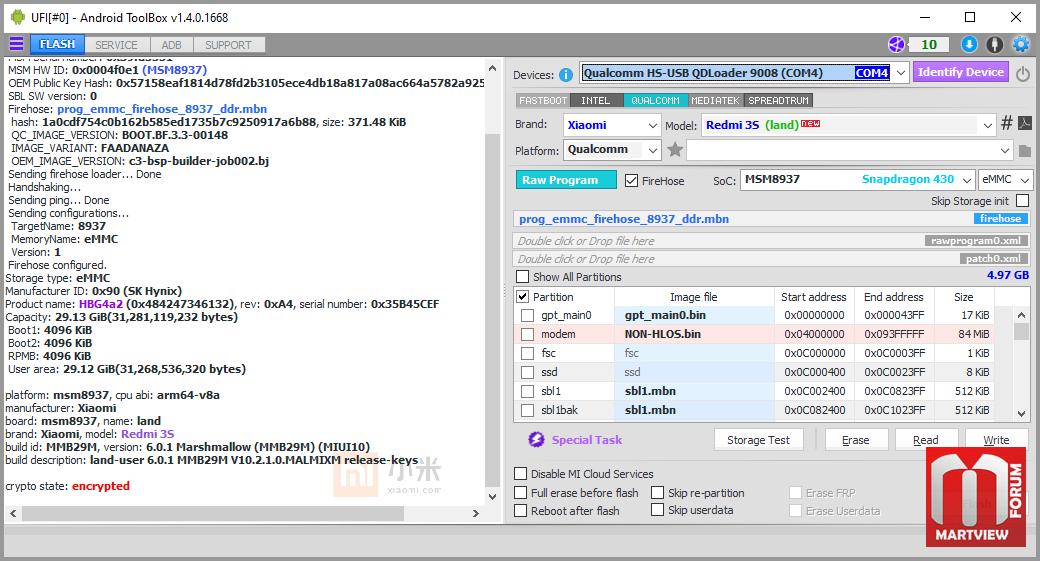Screen dimensions: 1040x561
Task: Check the gpt_main0 partition checkbox
Action: (x=527, y=315)
